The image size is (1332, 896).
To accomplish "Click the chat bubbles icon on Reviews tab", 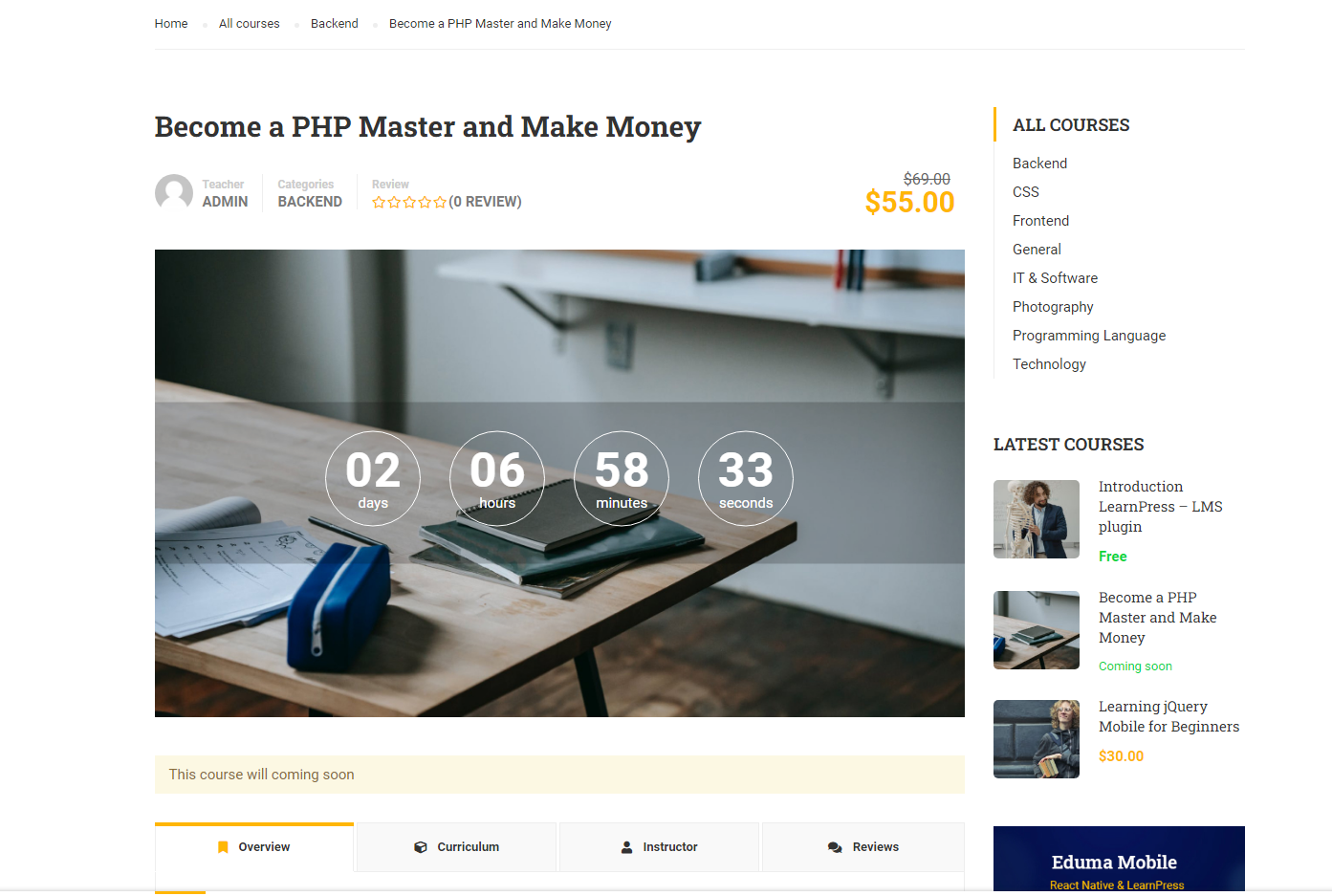I will (x=835, y=847).
